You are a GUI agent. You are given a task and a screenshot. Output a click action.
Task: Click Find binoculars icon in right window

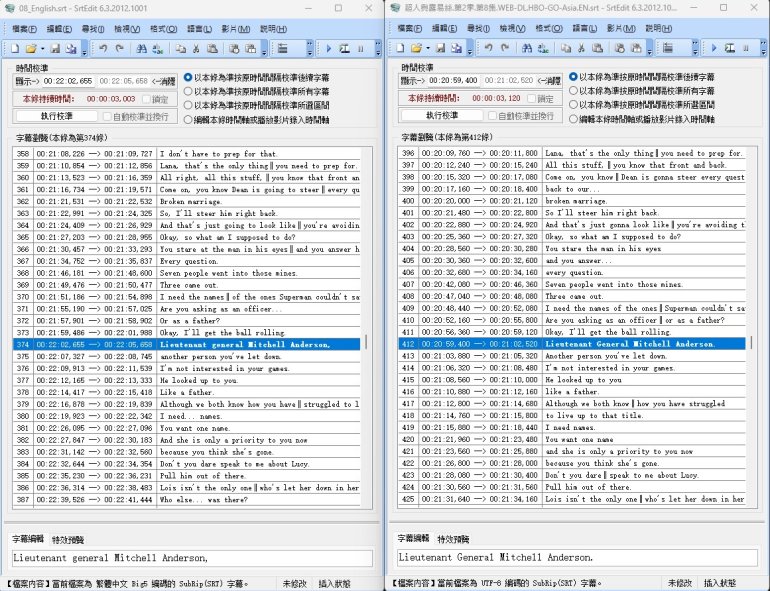(527, 48)
